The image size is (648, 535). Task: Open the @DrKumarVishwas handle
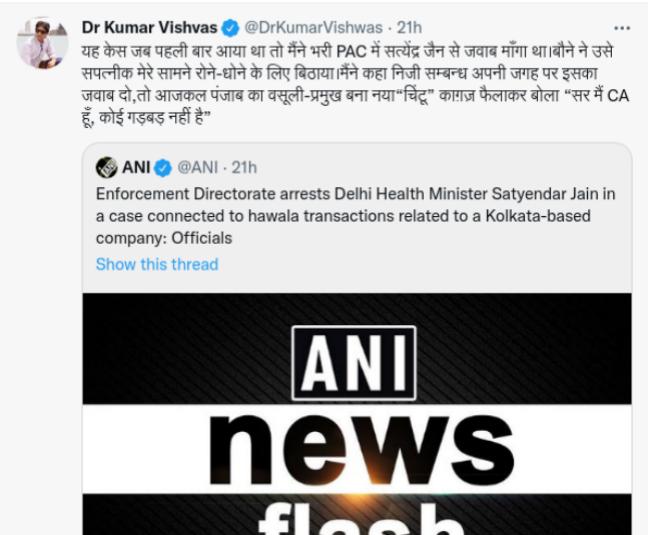(x=313, y=28)
